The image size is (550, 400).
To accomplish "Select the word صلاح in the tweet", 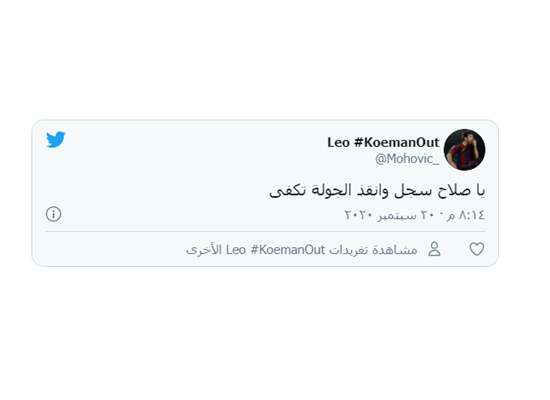I will pos(454,191).
